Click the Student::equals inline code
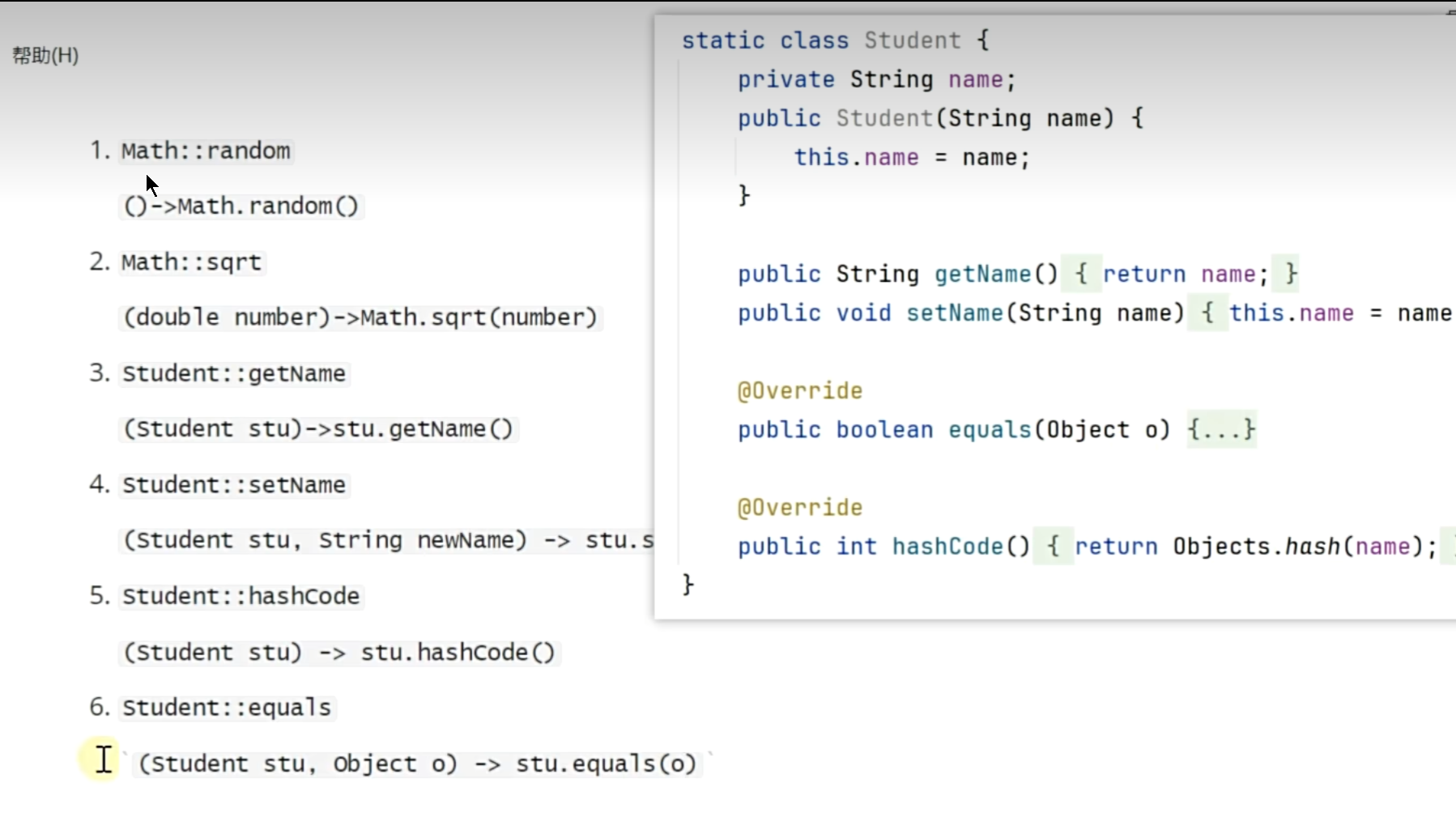The height and width of the screenshot is (813, 1456). pyautogui.click(x=227, y=708)
